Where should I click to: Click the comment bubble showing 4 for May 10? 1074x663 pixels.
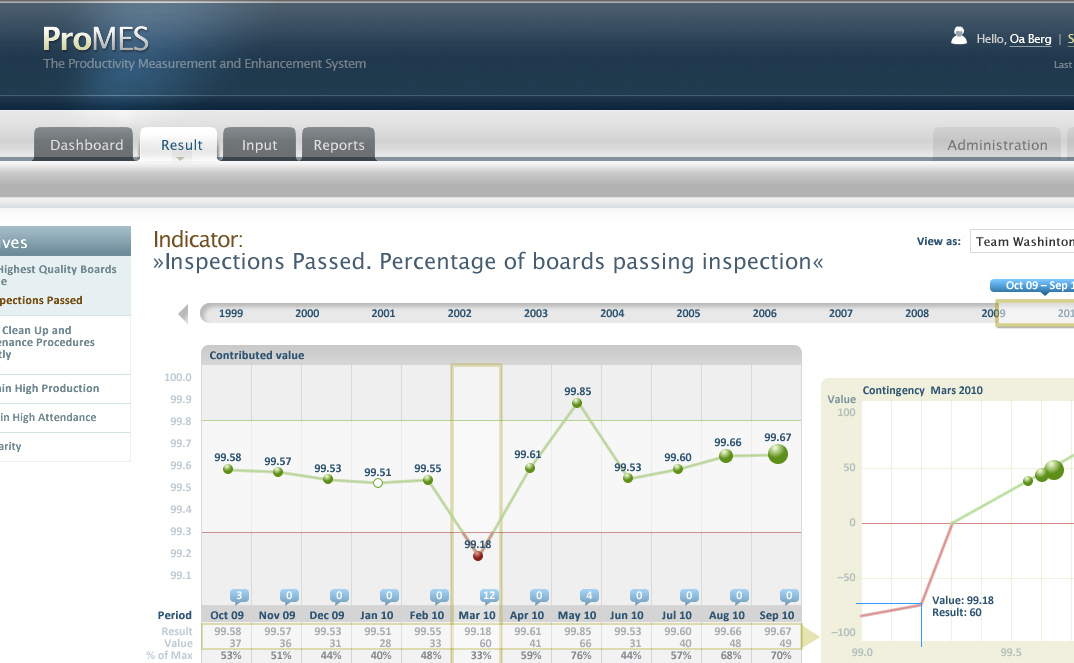[x=589, y=595]
